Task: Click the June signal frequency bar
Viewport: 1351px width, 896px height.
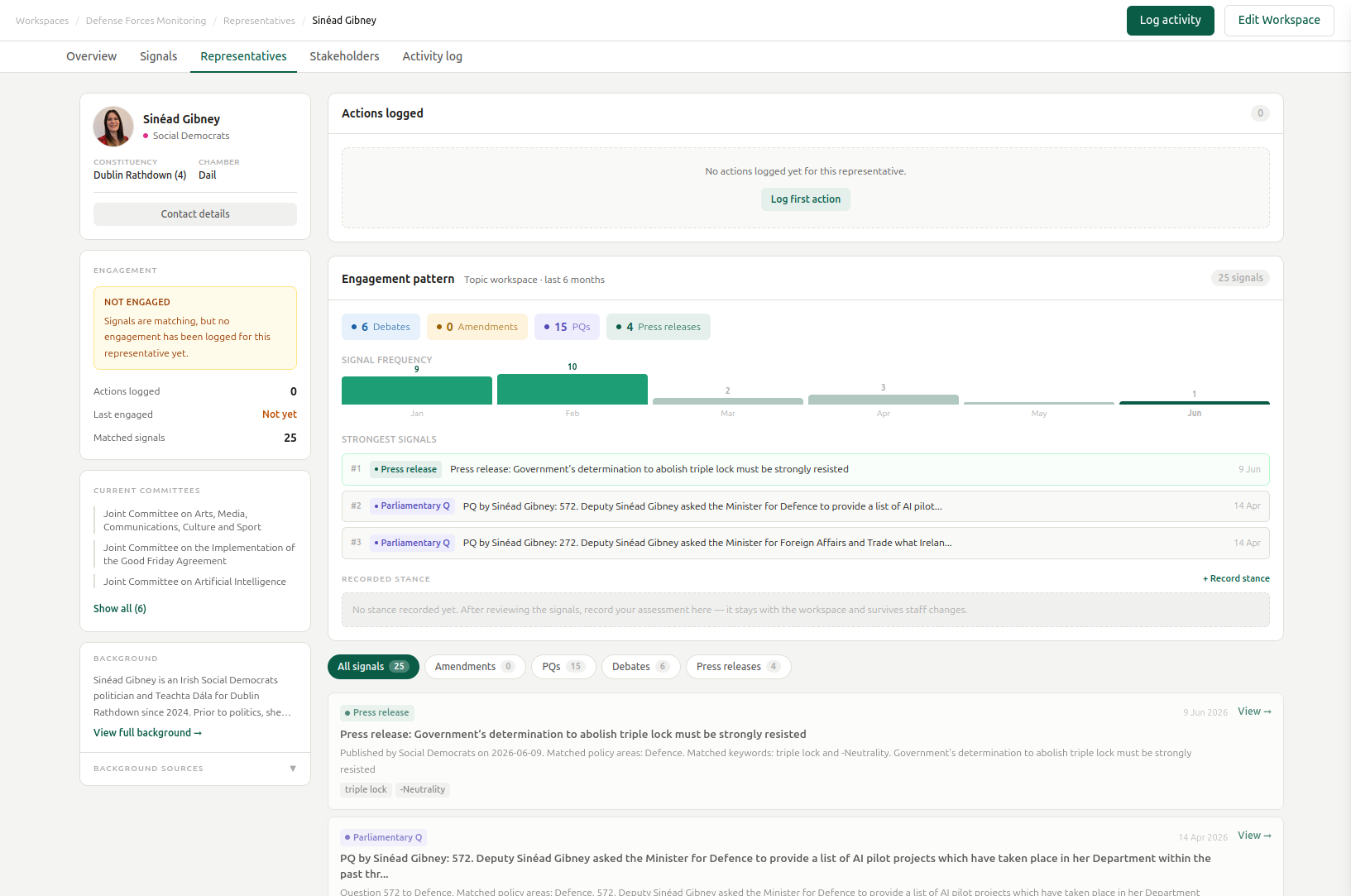Action: point(1195,403)
